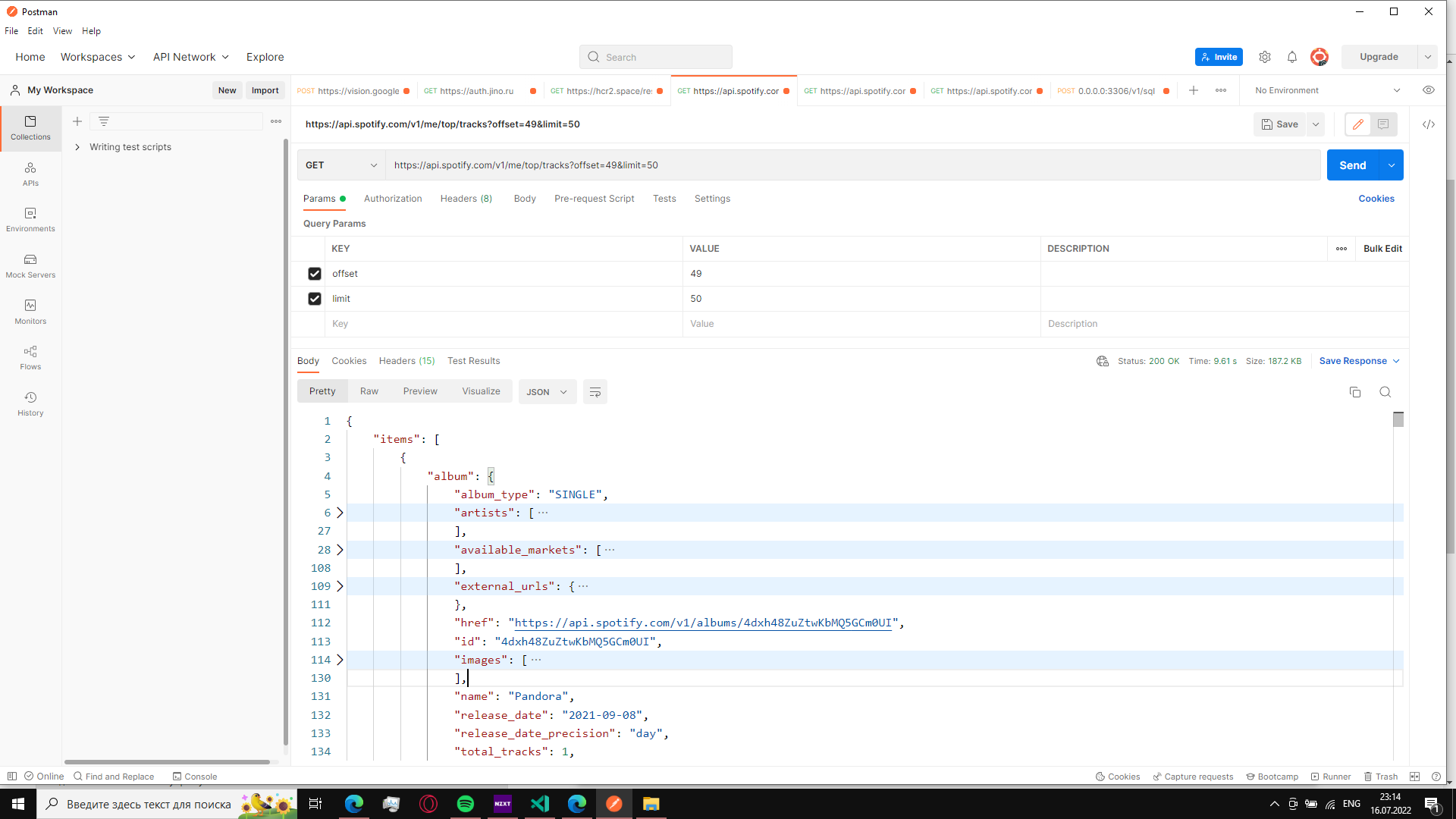Open the JSON format dropdown

[548, 392]
